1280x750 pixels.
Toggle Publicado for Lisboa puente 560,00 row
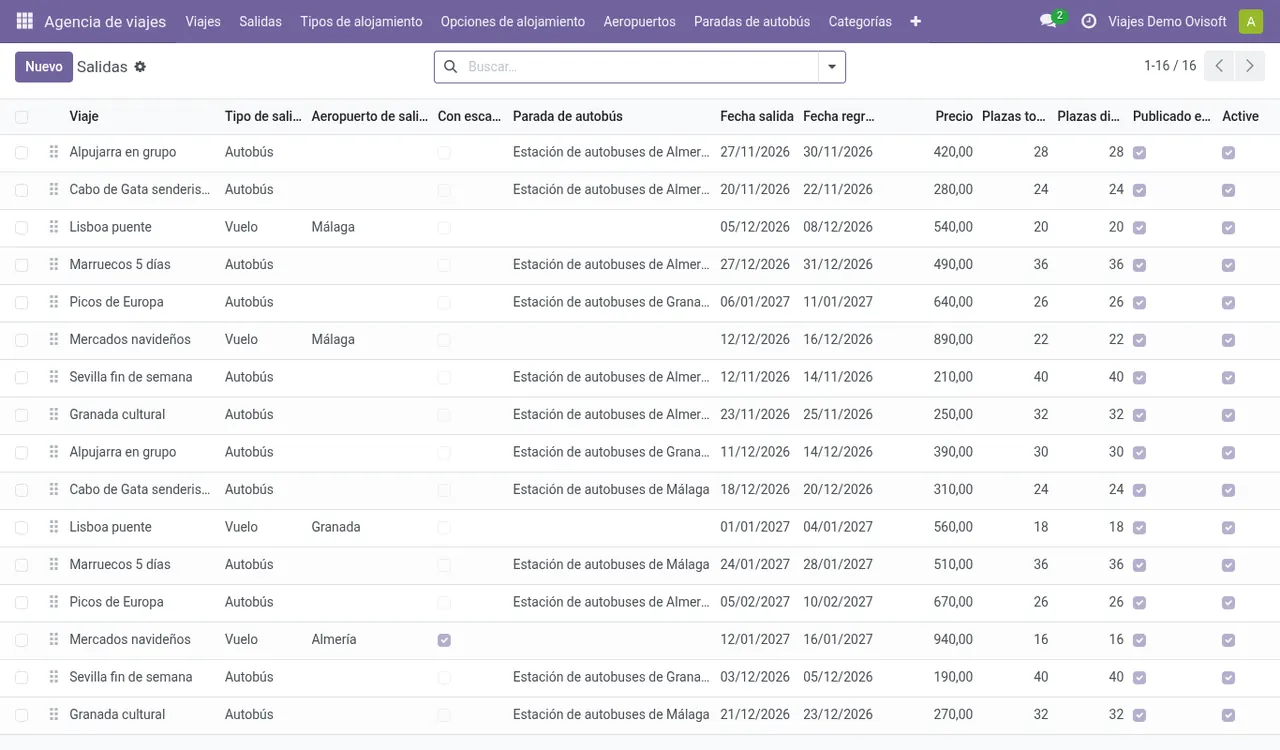[1139, 528]
